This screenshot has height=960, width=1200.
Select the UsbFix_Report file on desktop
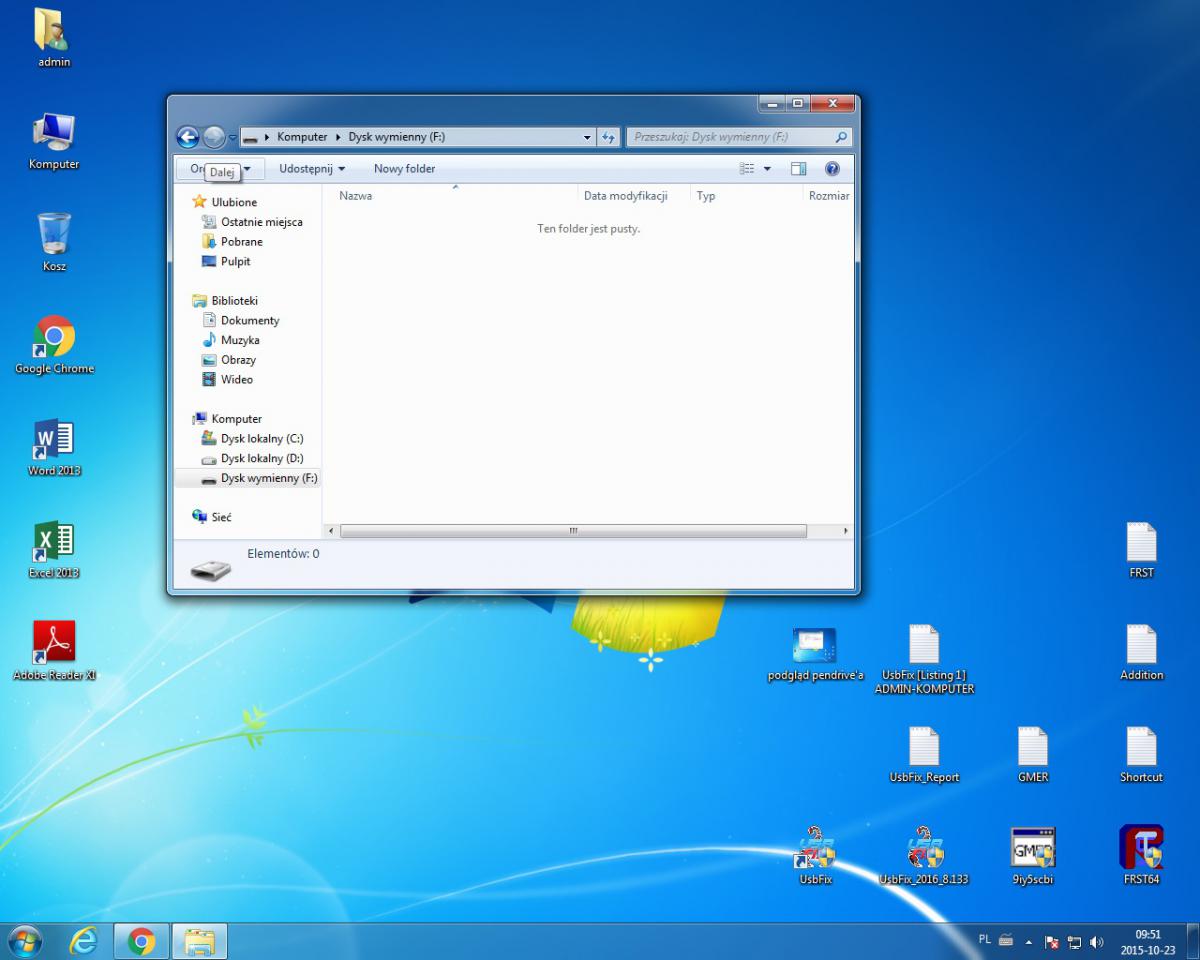click(924, 755)
